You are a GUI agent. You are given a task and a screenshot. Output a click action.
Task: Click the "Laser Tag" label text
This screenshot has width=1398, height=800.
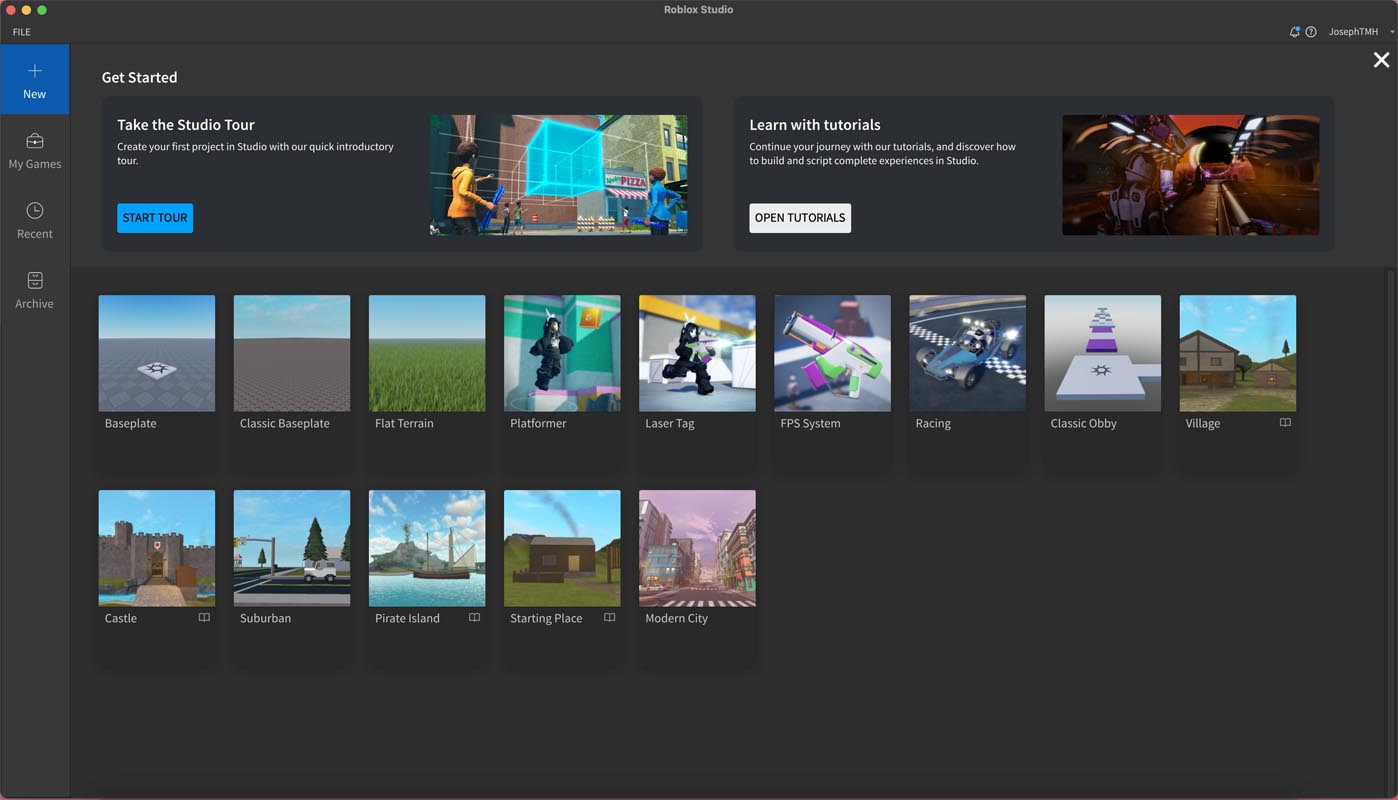(670, 424)
